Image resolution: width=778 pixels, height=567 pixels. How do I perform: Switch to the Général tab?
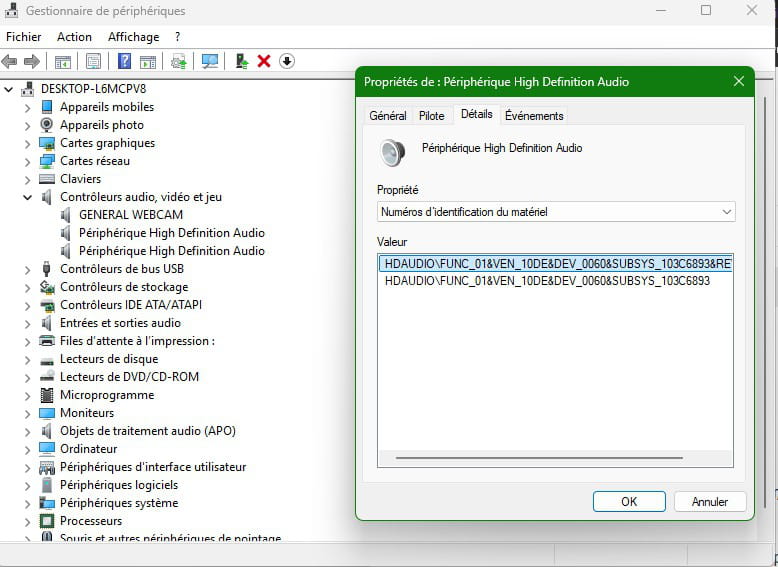click(x=388, y=116)
